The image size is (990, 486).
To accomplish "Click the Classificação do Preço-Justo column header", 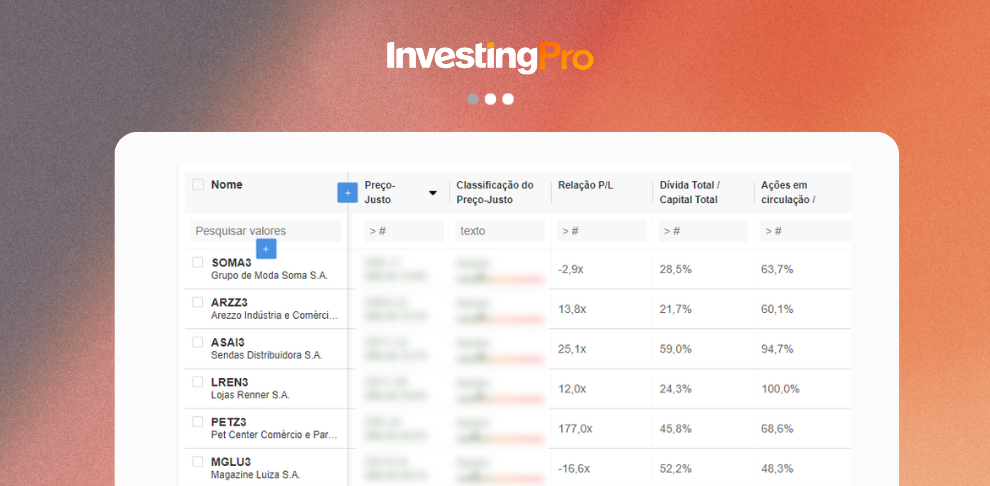I will (494, 193).
